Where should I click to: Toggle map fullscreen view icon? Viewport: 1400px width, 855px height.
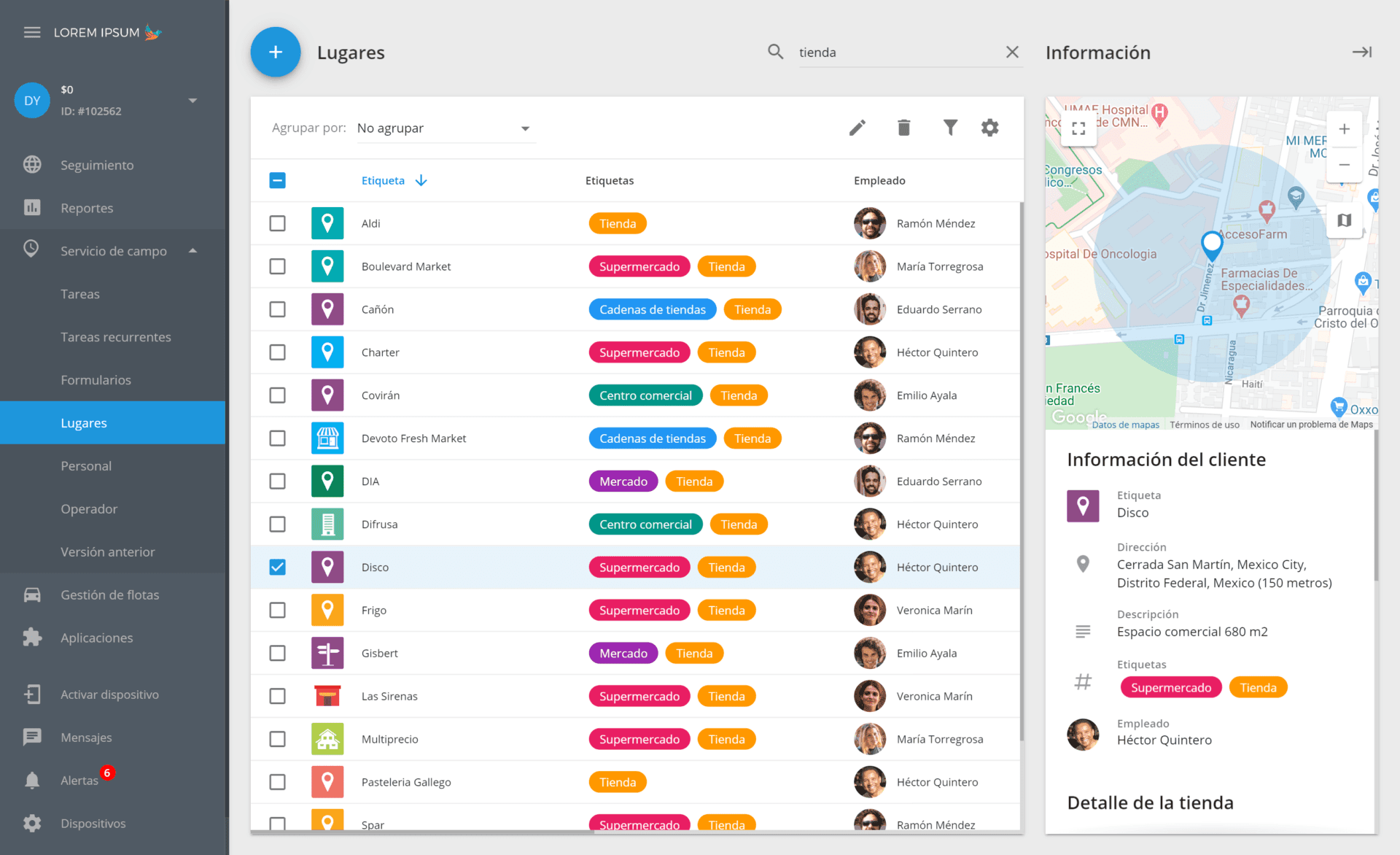click(x=1079, y=128)
